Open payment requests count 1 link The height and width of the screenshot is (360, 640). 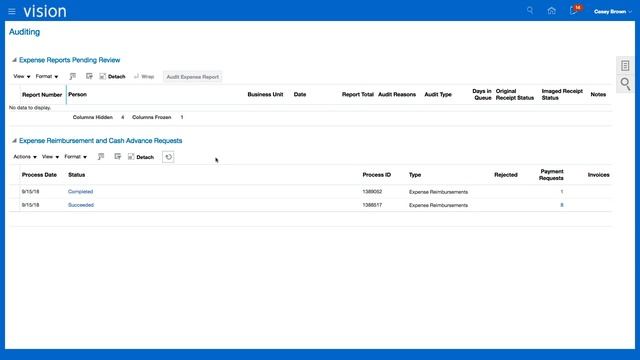[562, 191]
